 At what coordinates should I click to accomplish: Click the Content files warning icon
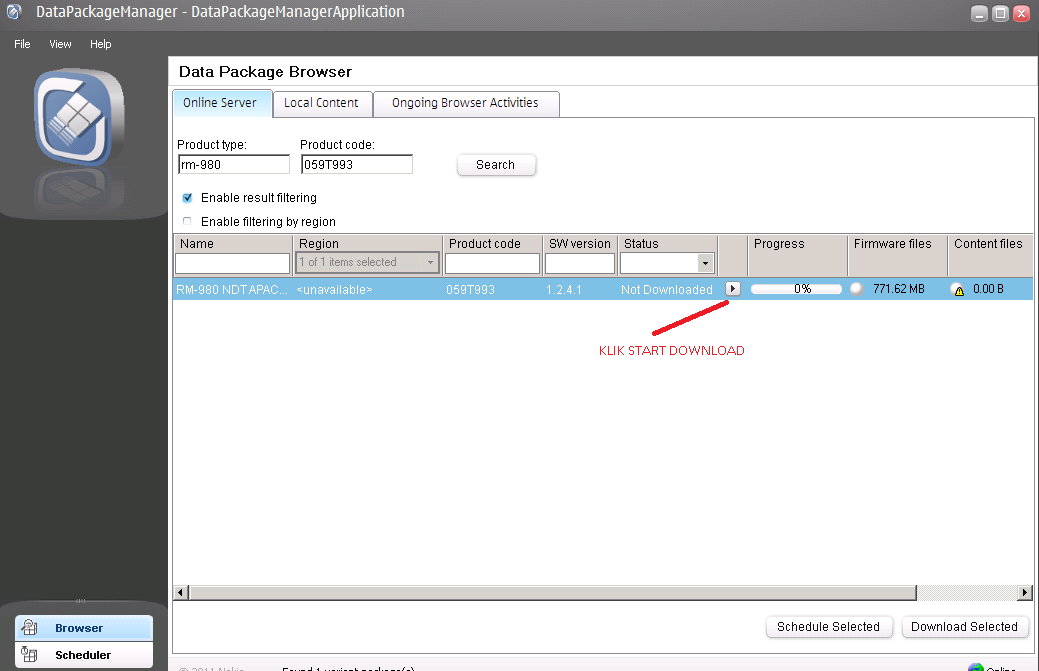click(x=959, y=290)
